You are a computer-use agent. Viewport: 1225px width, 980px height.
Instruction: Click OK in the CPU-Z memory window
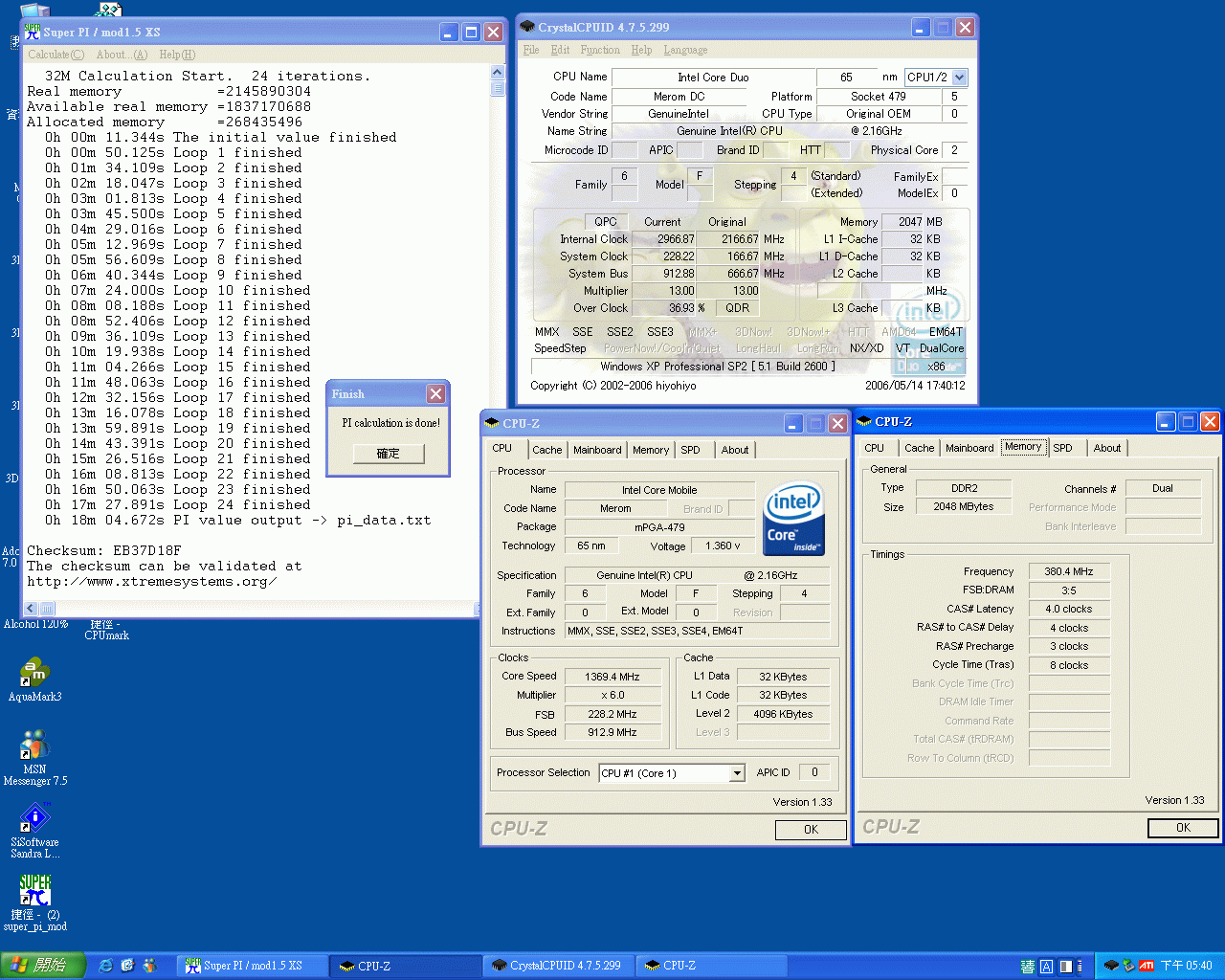point(1183,828)
